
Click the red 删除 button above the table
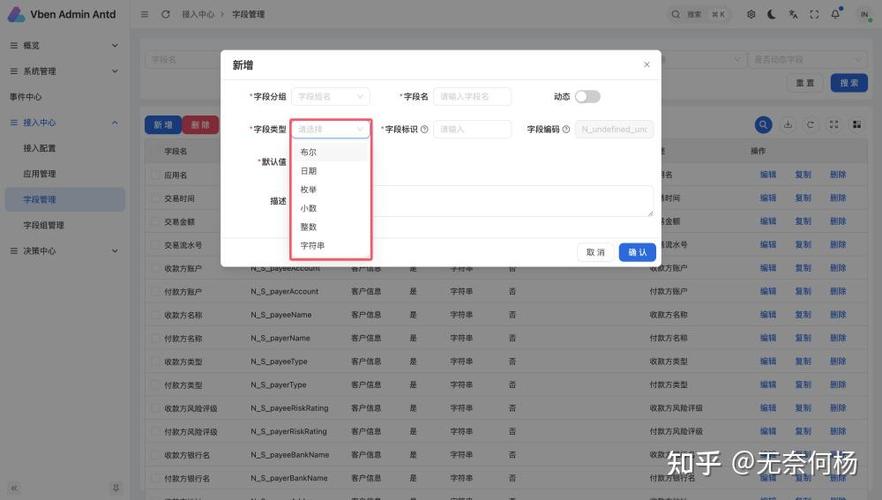[x=201, y=125]
